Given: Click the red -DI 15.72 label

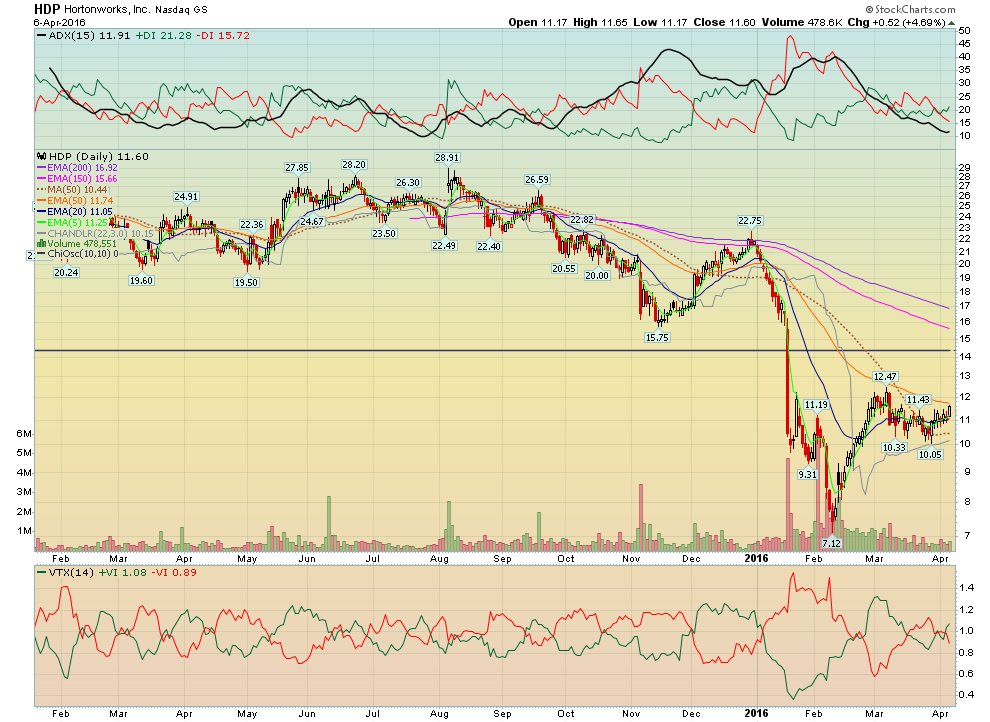Looking at the screenshot, I should (222, 35).
